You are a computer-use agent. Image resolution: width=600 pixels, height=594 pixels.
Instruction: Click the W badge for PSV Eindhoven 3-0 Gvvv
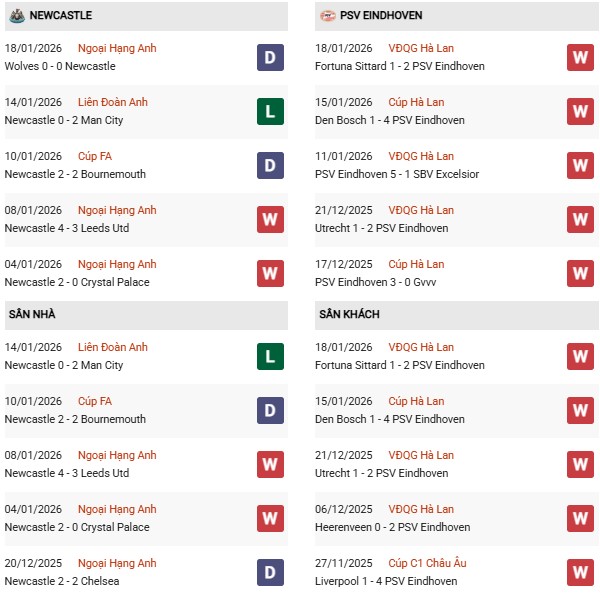click(580, 273)
